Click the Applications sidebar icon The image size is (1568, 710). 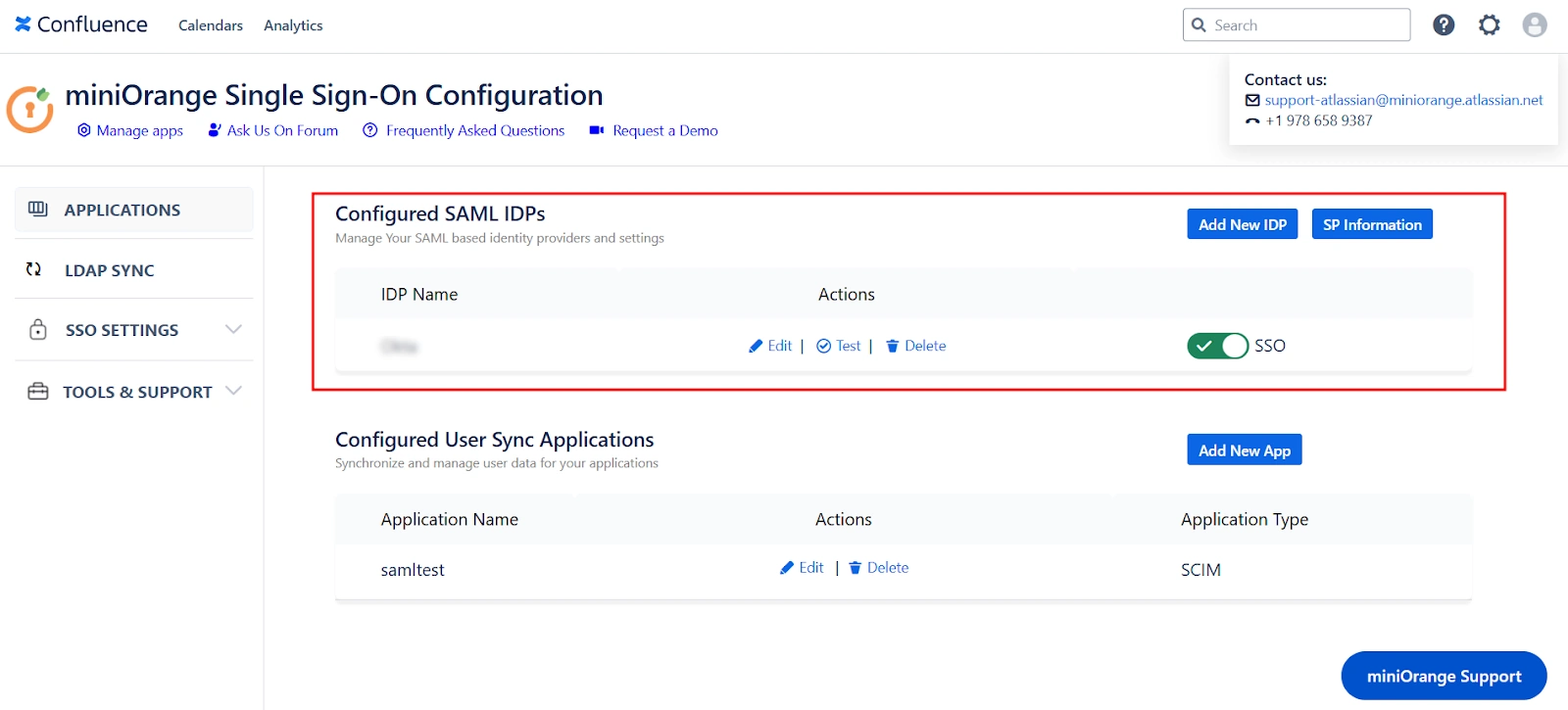coord(38,209)
